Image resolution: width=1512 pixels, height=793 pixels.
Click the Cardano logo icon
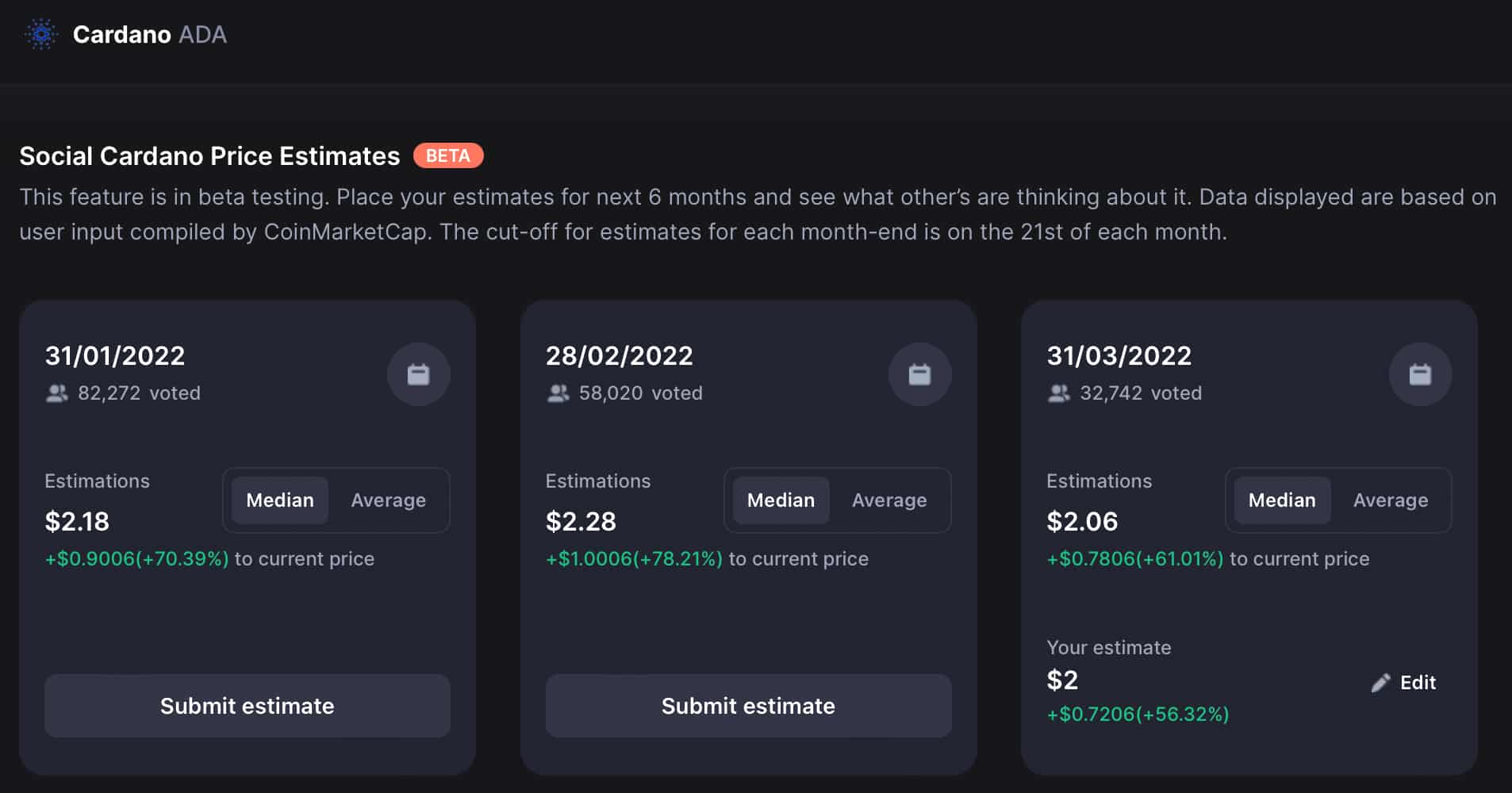(x=41, y=34)
